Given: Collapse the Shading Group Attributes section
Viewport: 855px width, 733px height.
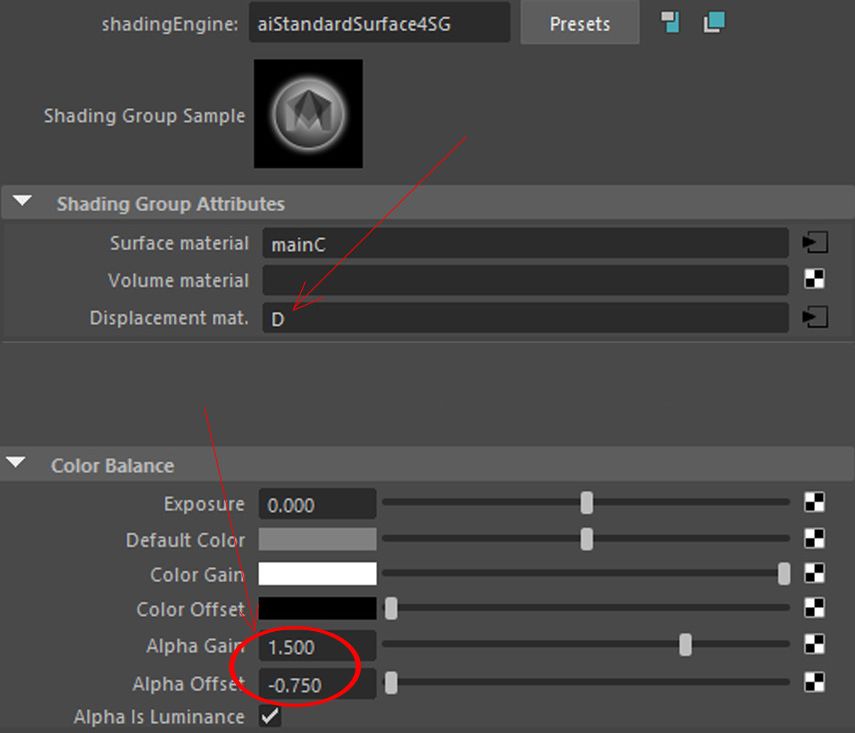Looking at the screenshot, I should pos(23,203).
